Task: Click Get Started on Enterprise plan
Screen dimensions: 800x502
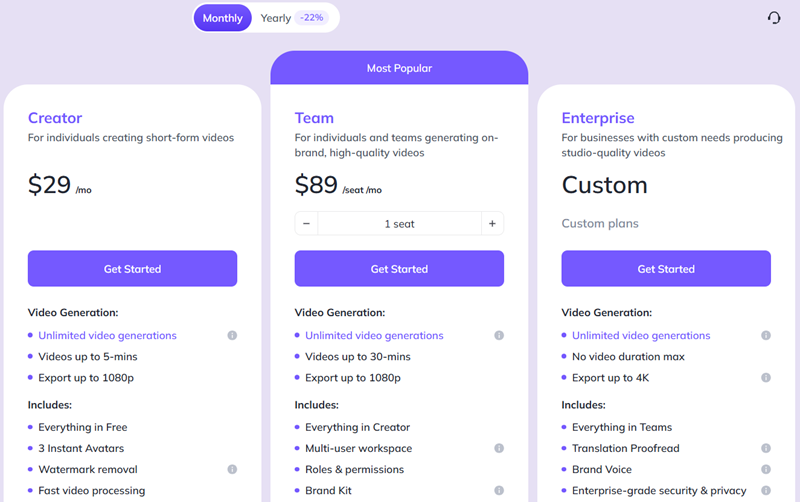Action: pyautogui.click(x=666, y=269)
